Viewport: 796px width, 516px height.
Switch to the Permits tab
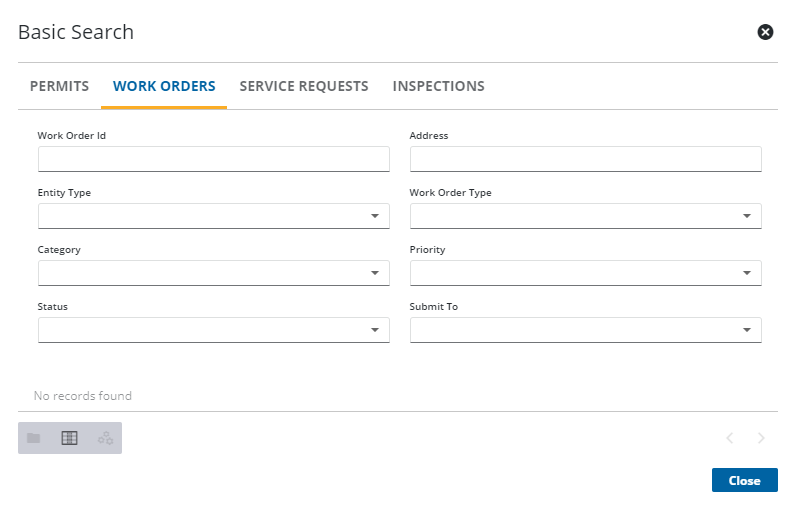59,86
